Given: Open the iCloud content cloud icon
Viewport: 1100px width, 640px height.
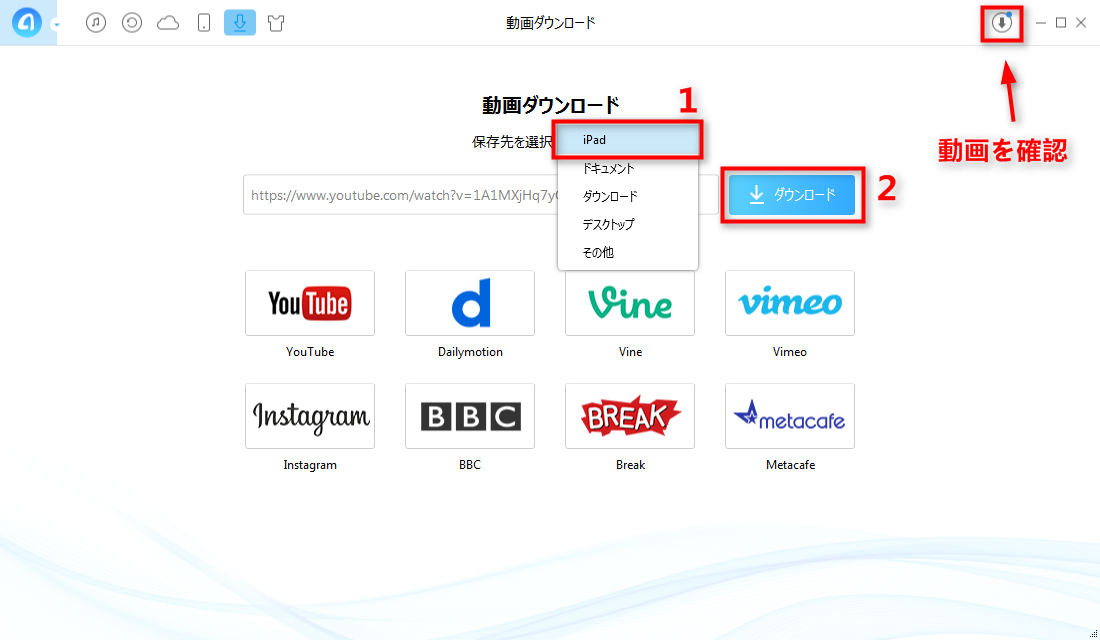Looking at the screenshot, I should point(168,23).
